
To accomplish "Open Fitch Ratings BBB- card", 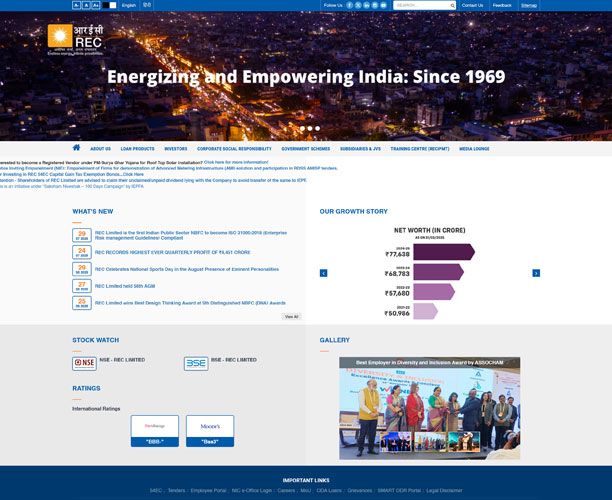I will pos(155,431).
